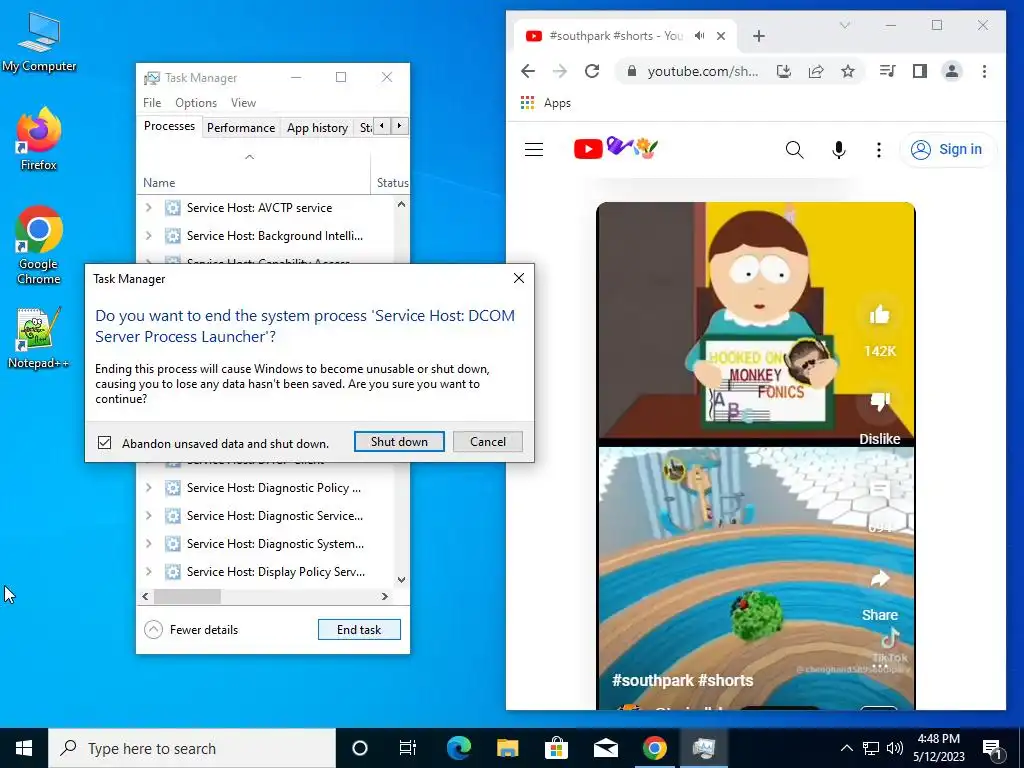This screenshot has height=768, width=1024.
Task: Click taskbar search box
Action: [x=192, y=748]
